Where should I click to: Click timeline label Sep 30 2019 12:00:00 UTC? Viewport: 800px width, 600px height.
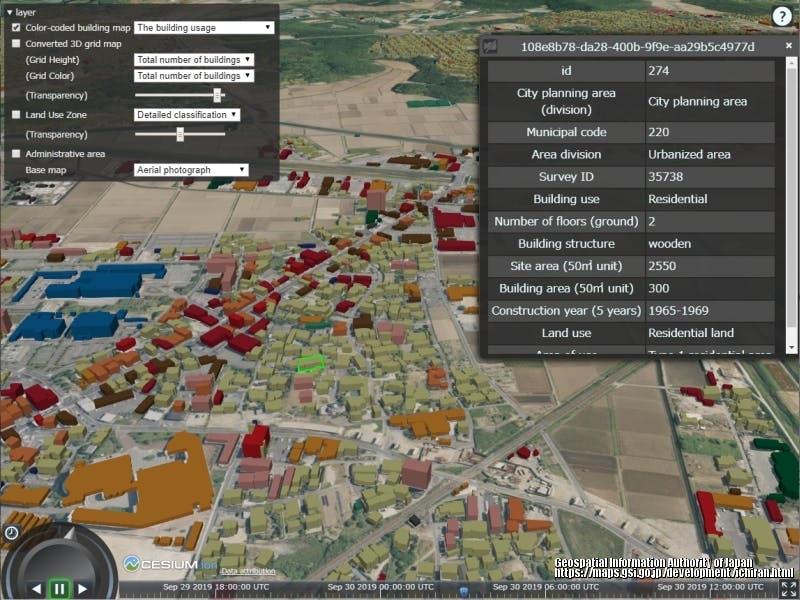[710, 587]
